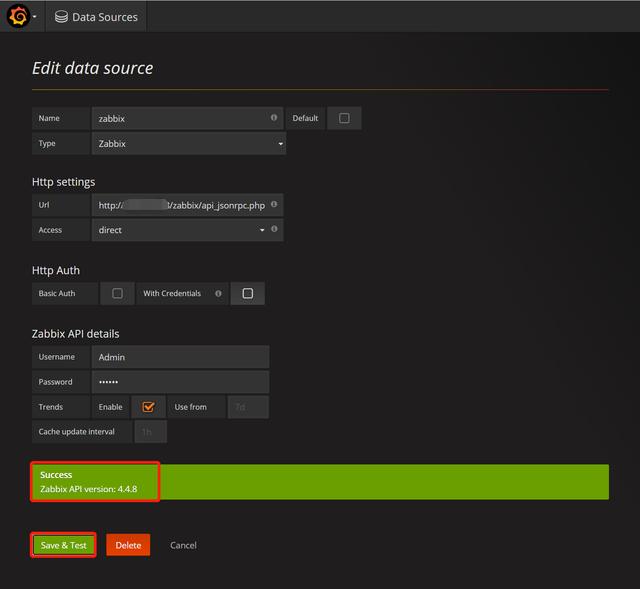The width and height of the screenshot is (640, 589).
Task: Click the Data Sources database icon
Action: click(61, 17)
